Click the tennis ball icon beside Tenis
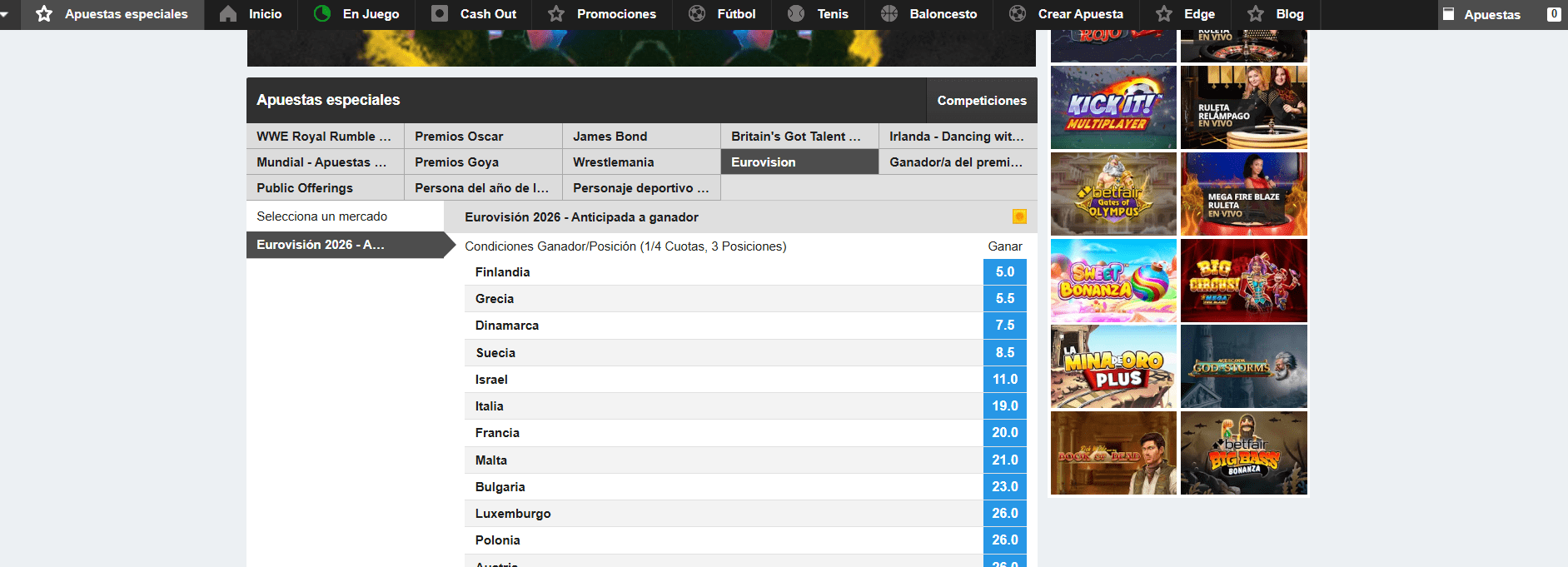 click(x=796, y=13)
